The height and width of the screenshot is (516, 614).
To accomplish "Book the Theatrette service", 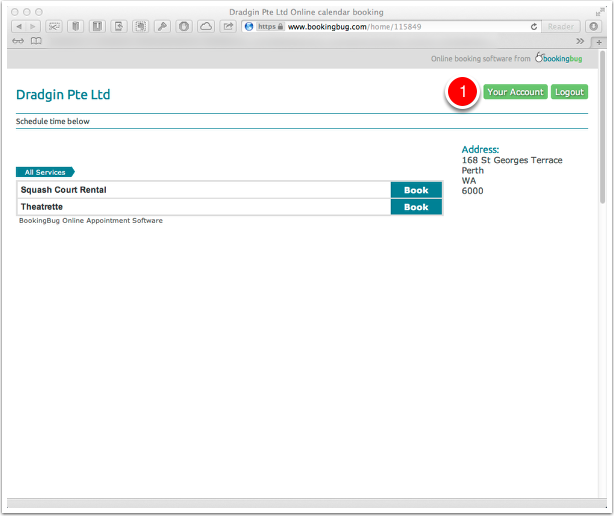I will (416, 207).
